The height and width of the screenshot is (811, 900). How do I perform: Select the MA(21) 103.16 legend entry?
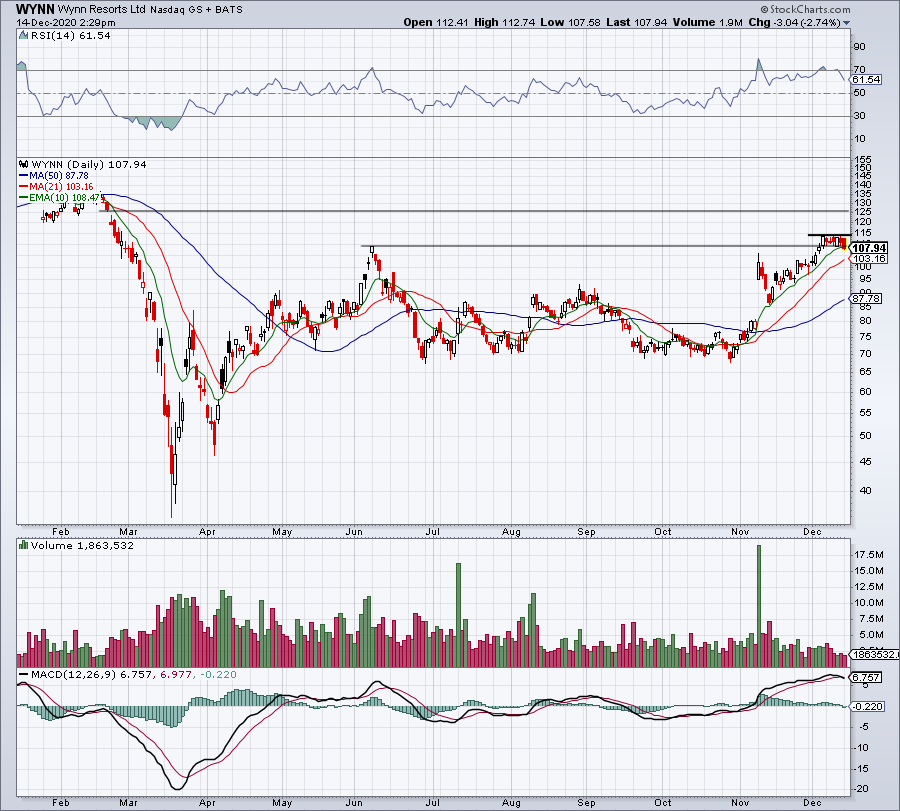(56, 187)
